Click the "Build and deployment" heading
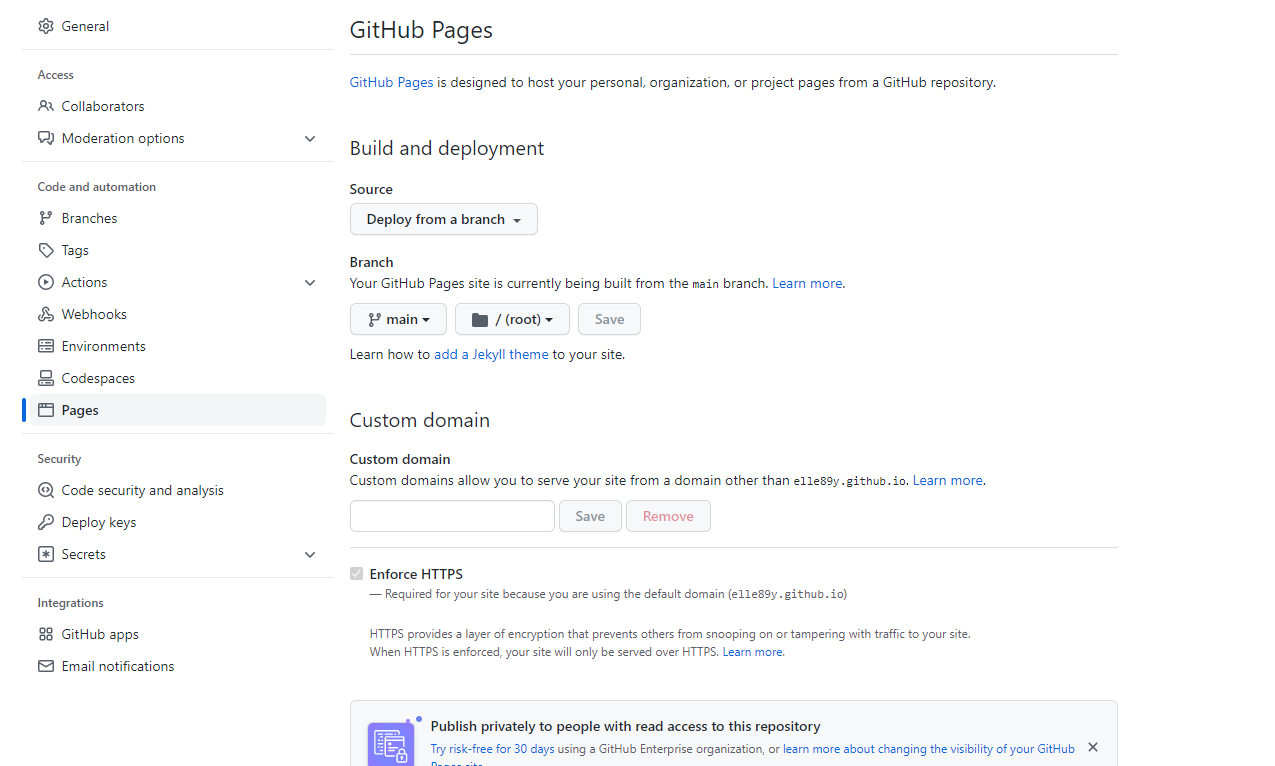The height and width of the screenshot is (766, 1275). pyautogui.click(x=447, y=148)
